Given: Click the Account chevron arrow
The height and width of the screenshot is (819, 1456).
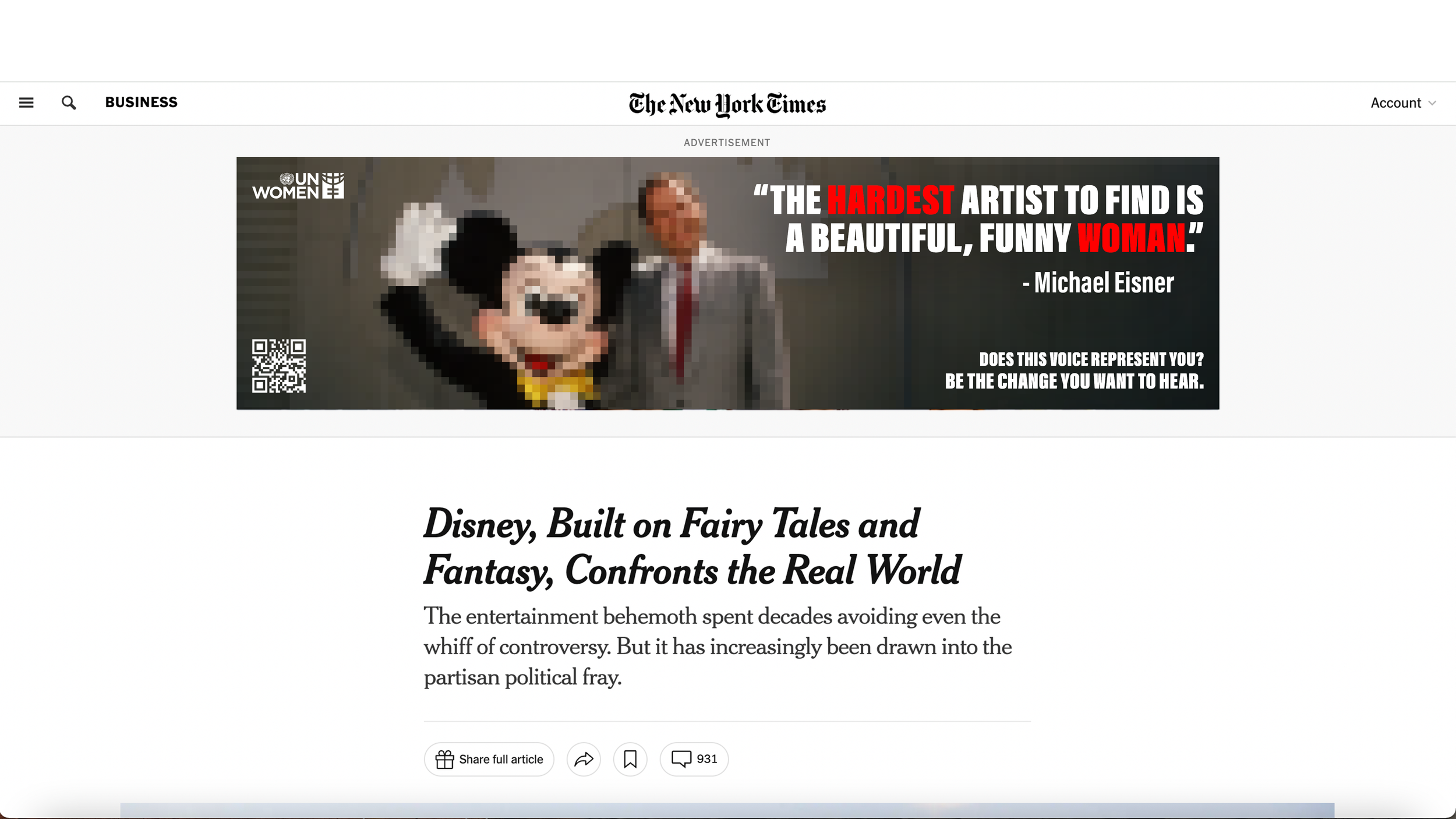Looking at the screenshot, I should [x=1432, y=104].
